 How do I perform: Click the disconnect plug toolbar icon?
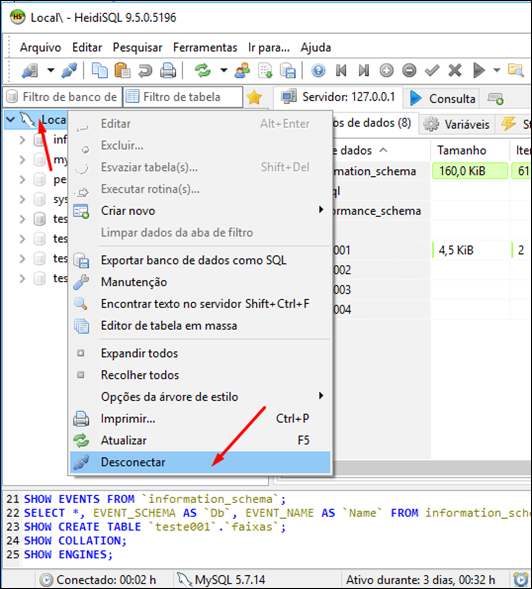(70, 70)
